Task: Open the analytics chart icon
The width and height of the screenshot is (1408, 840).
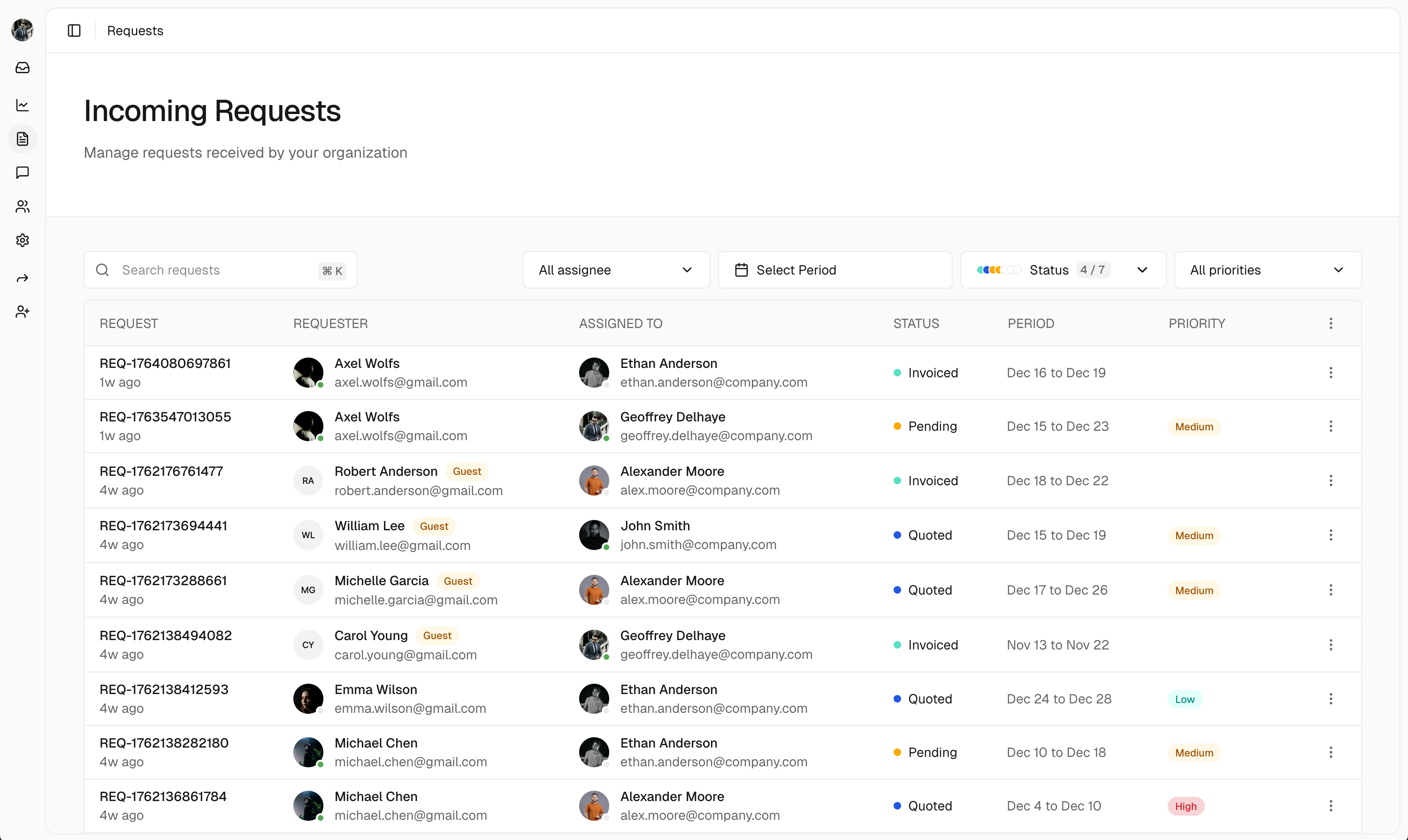Action: (x=23, y=105)
